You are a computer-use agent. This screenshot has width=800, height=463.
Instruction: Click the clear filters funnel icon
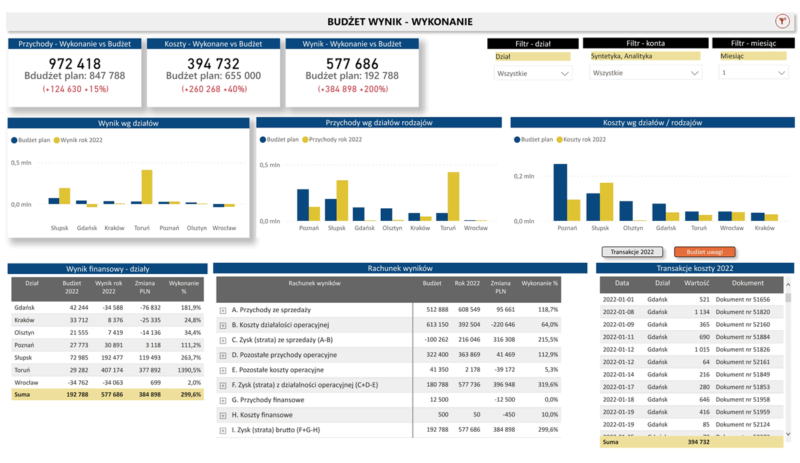pyautogui.click(x=781, y=21)
